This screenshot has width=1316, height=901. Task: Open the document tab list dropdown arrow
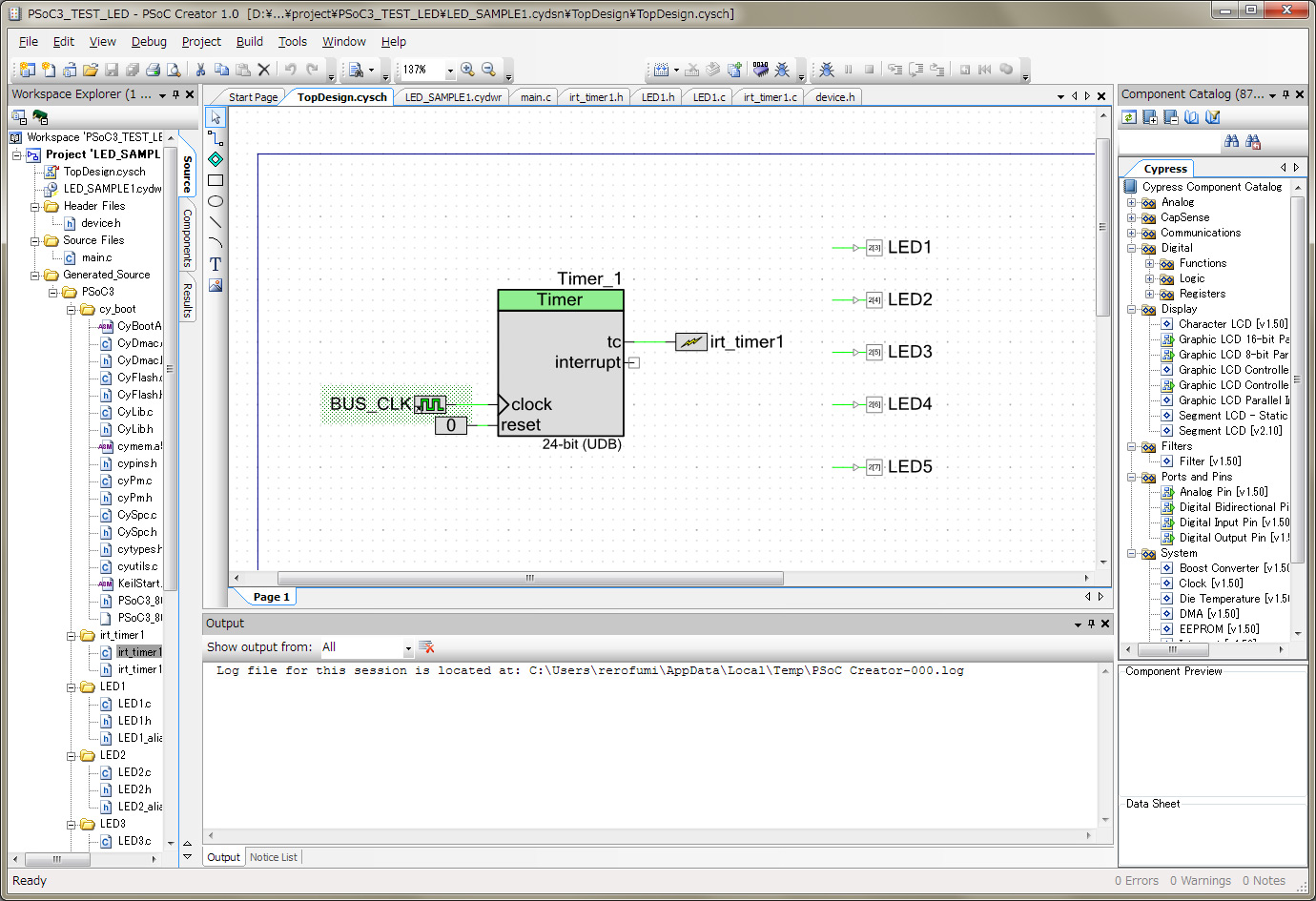pyautogui.click(x=1060, y=96)
